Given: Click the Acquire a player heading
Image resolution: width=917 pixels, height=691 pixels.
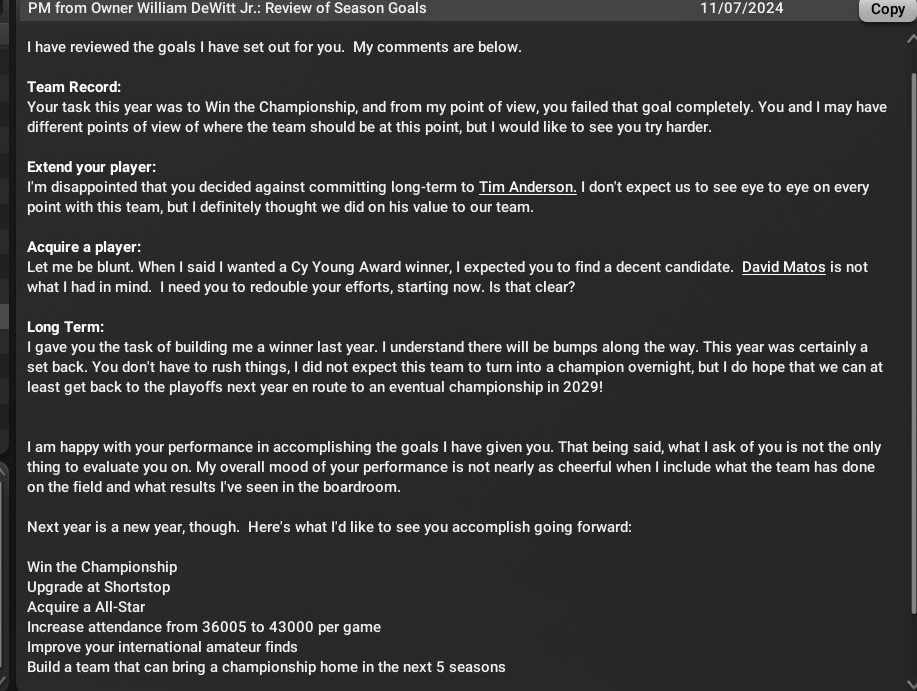Looking at the screenshot, I should (x=84, y=247).
